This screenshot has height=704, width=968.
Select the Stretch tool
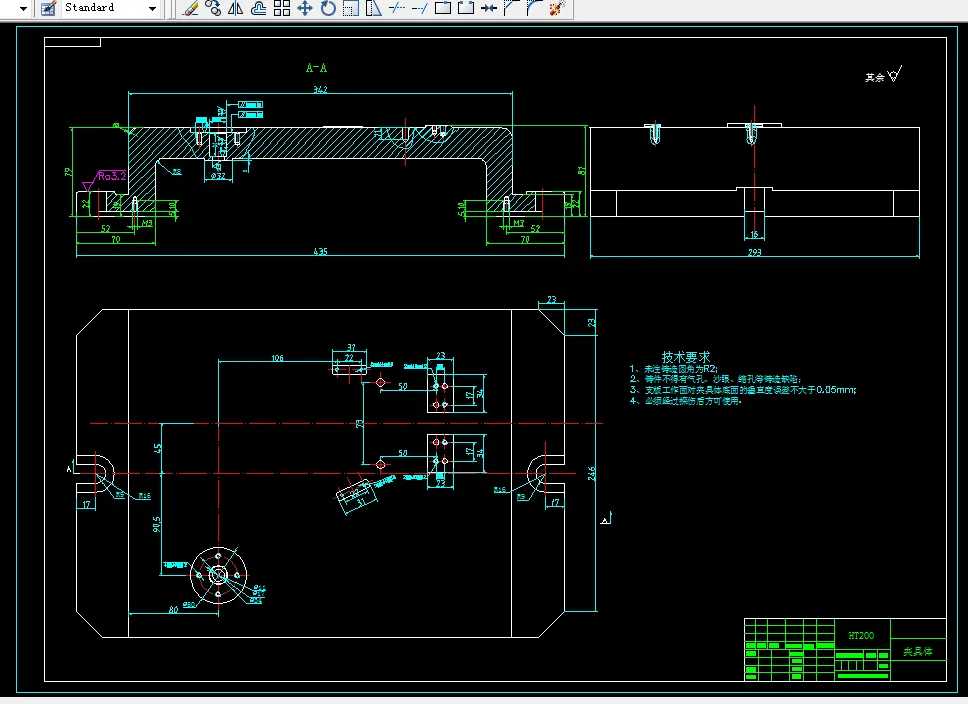pyautogui.click(x=373, y=8)
